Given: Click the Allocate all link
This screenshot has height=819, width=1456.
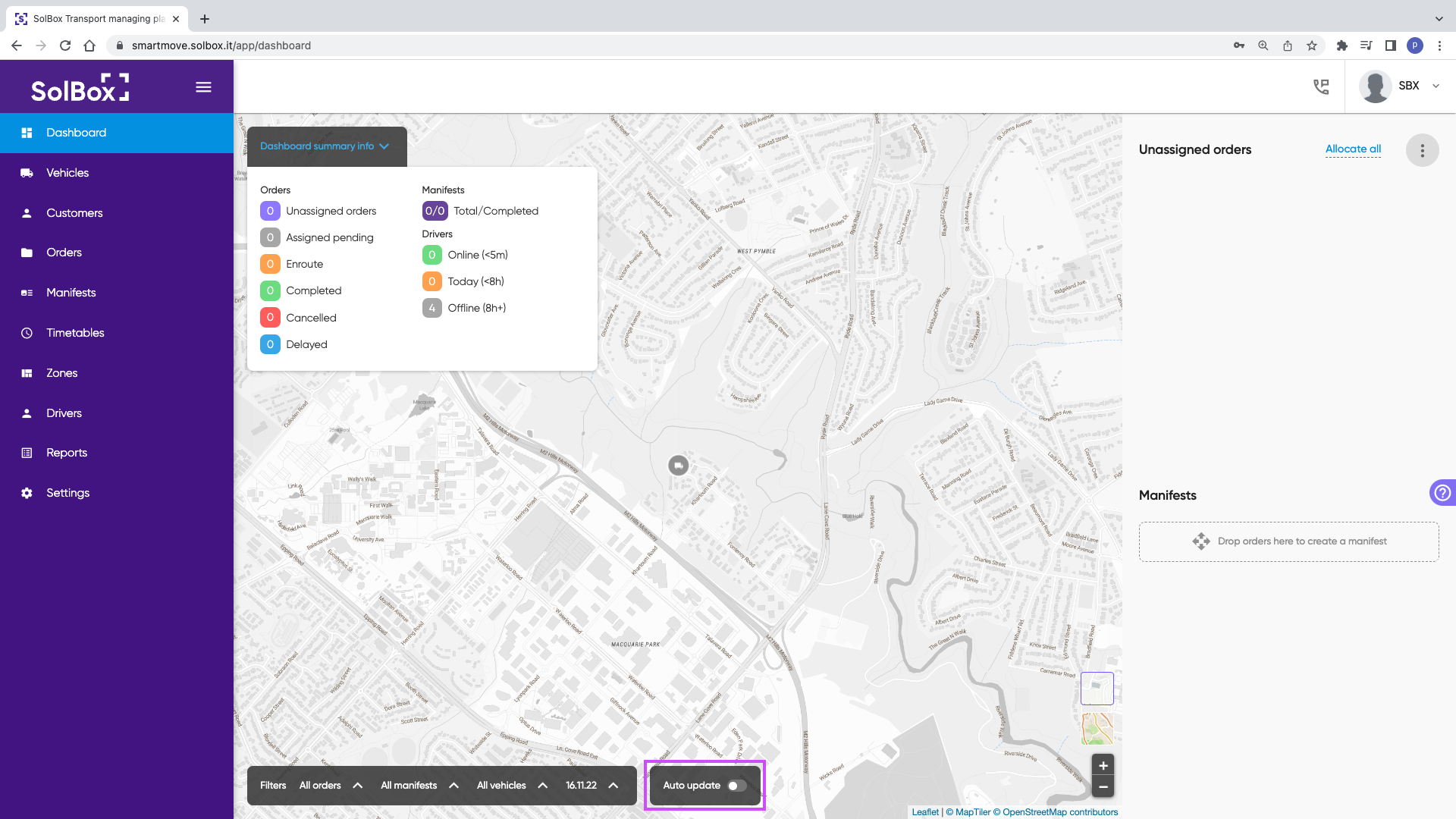Looking at the screenshot, I should tap(1352, 149).
